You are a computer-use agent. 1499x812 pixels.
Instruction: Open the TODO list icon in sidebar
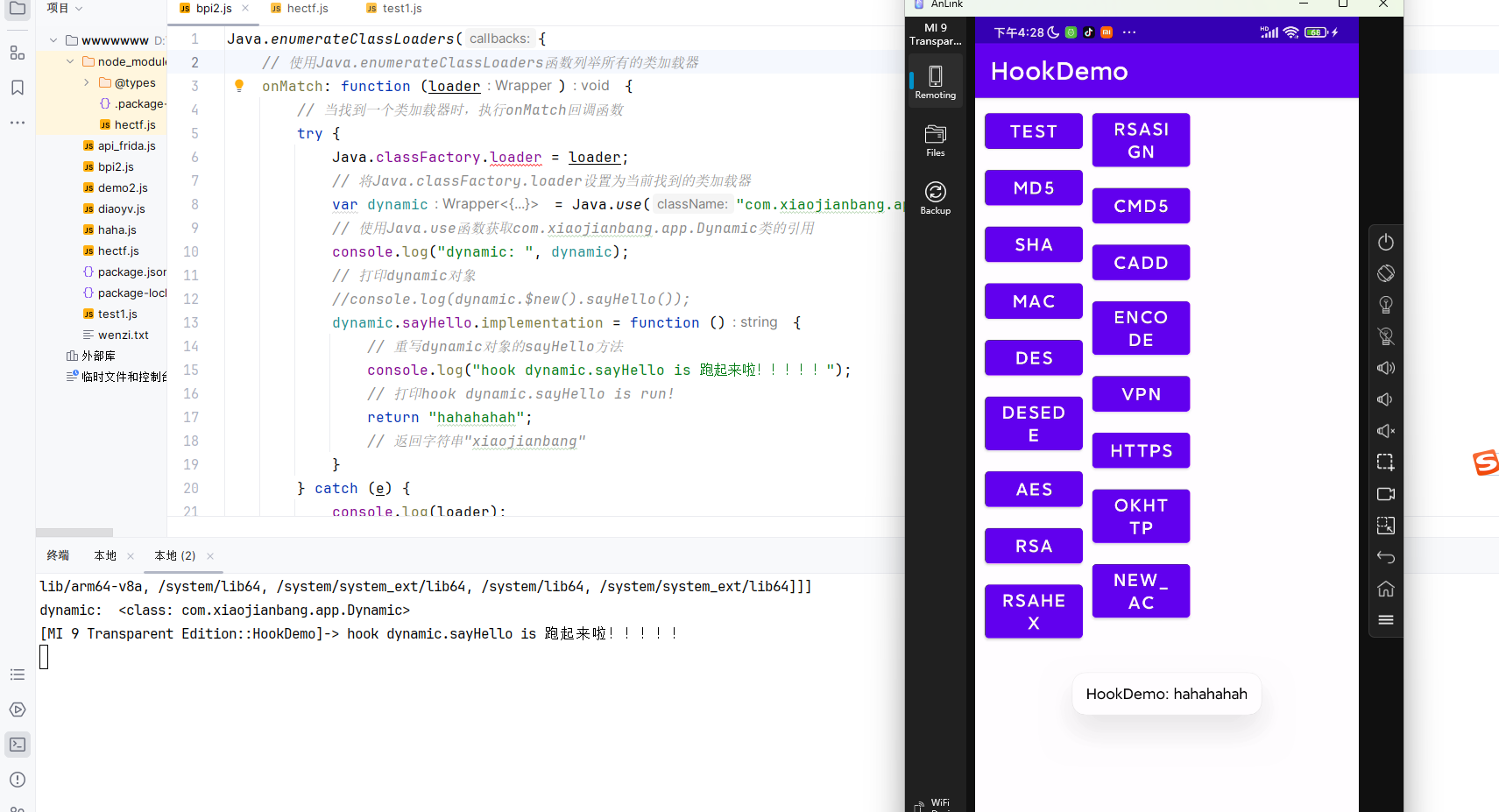point(18,674)
